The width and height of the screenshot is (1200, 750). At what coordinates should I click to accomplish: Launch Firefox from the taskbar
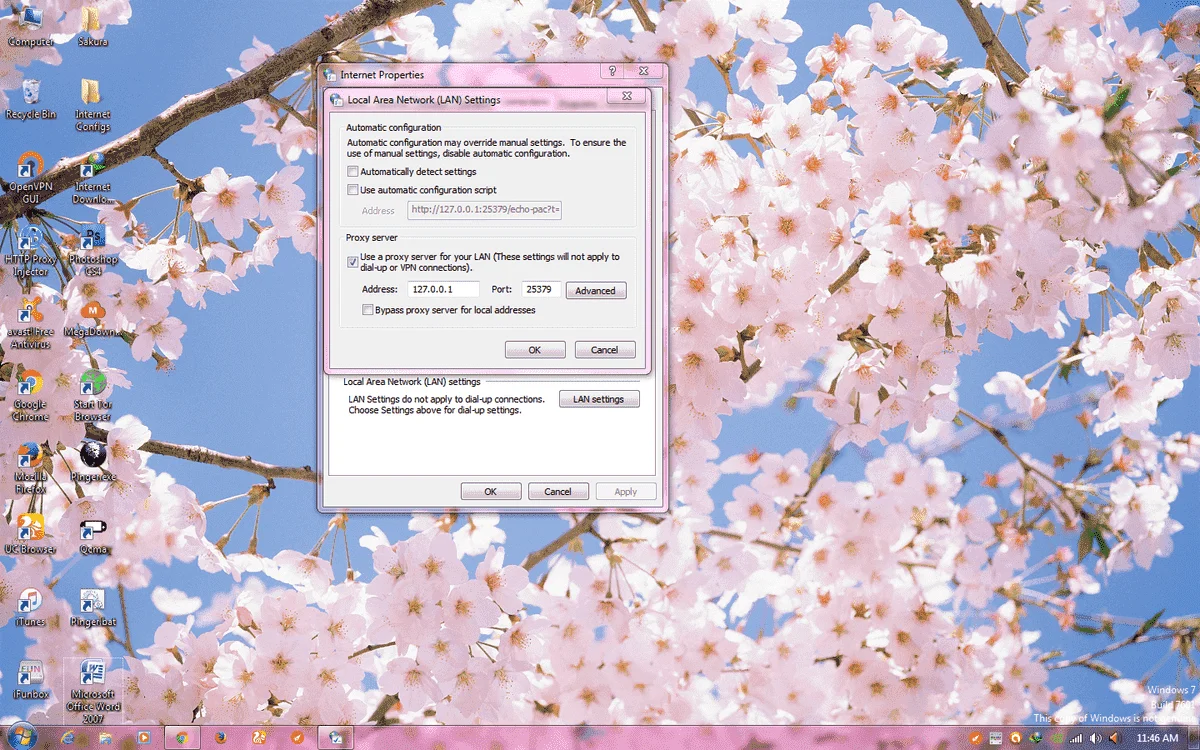[x=220, y=737]
